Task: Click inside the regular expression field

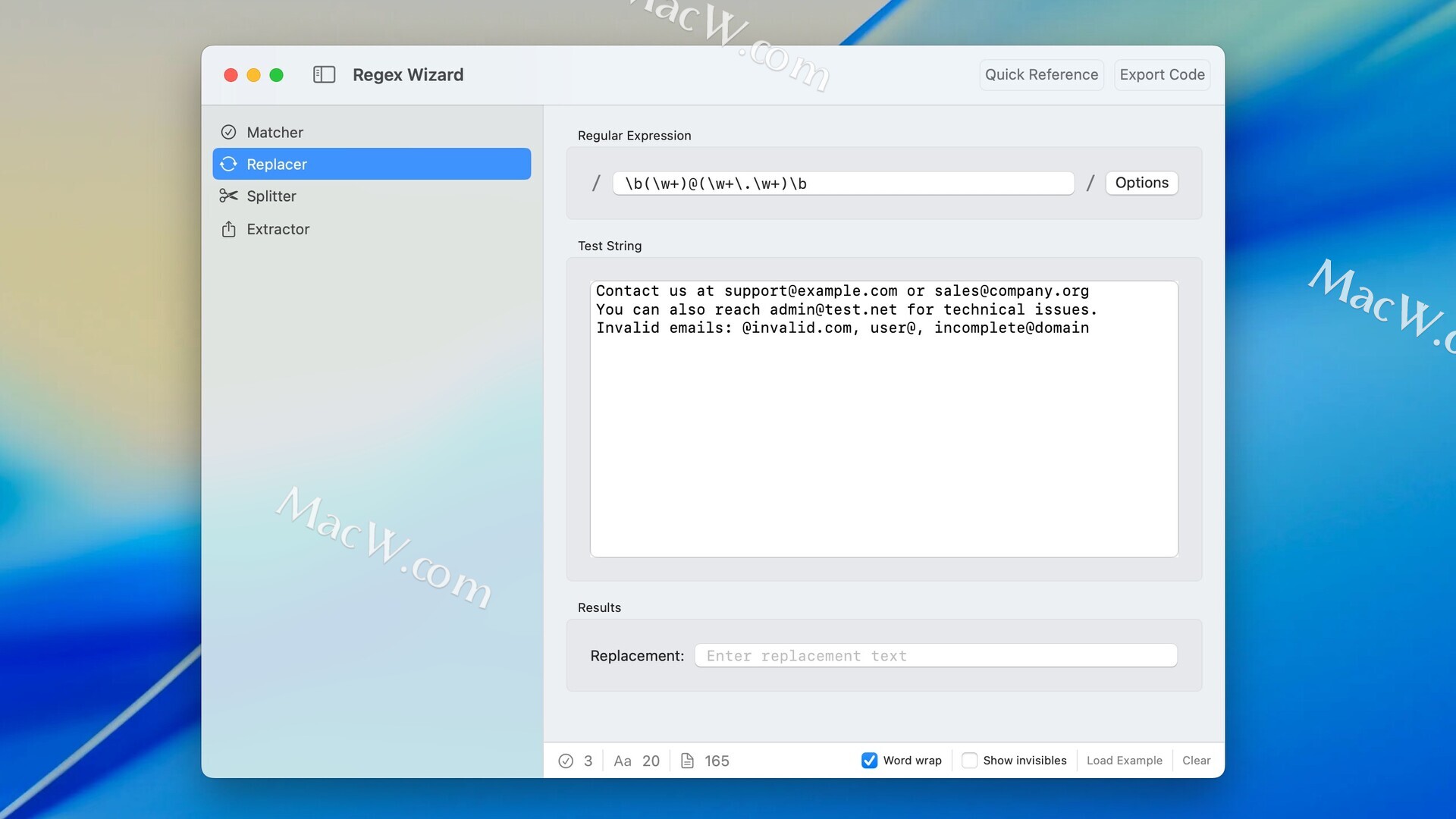Action: point(843,184)
